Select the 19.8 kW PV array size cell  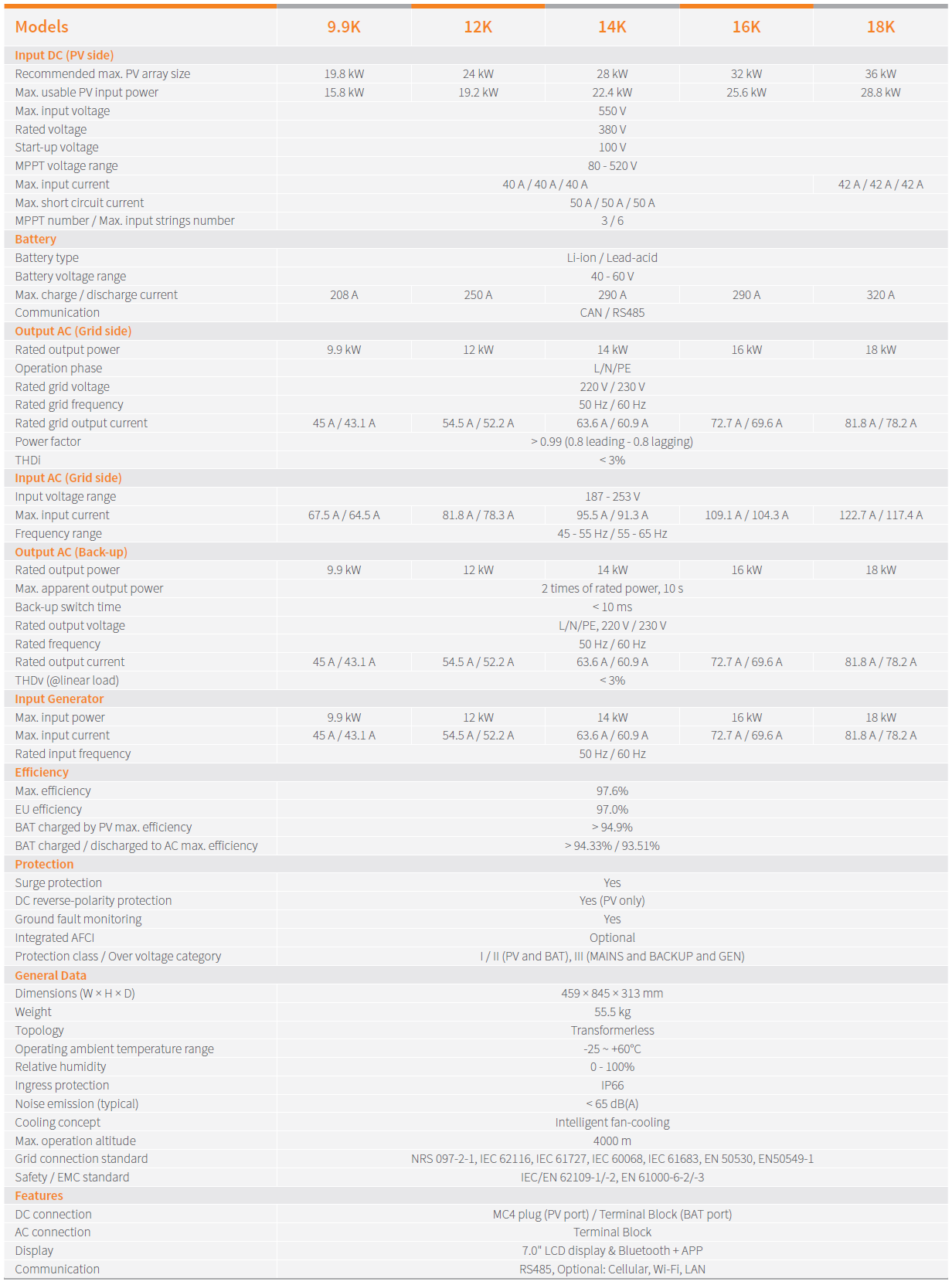tap(344, 74)
